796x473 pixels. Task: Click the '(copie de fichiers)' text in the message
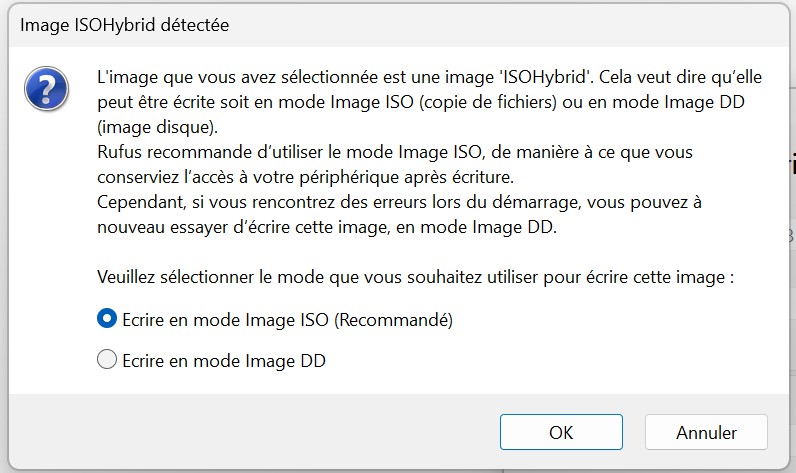click(488, 102)
